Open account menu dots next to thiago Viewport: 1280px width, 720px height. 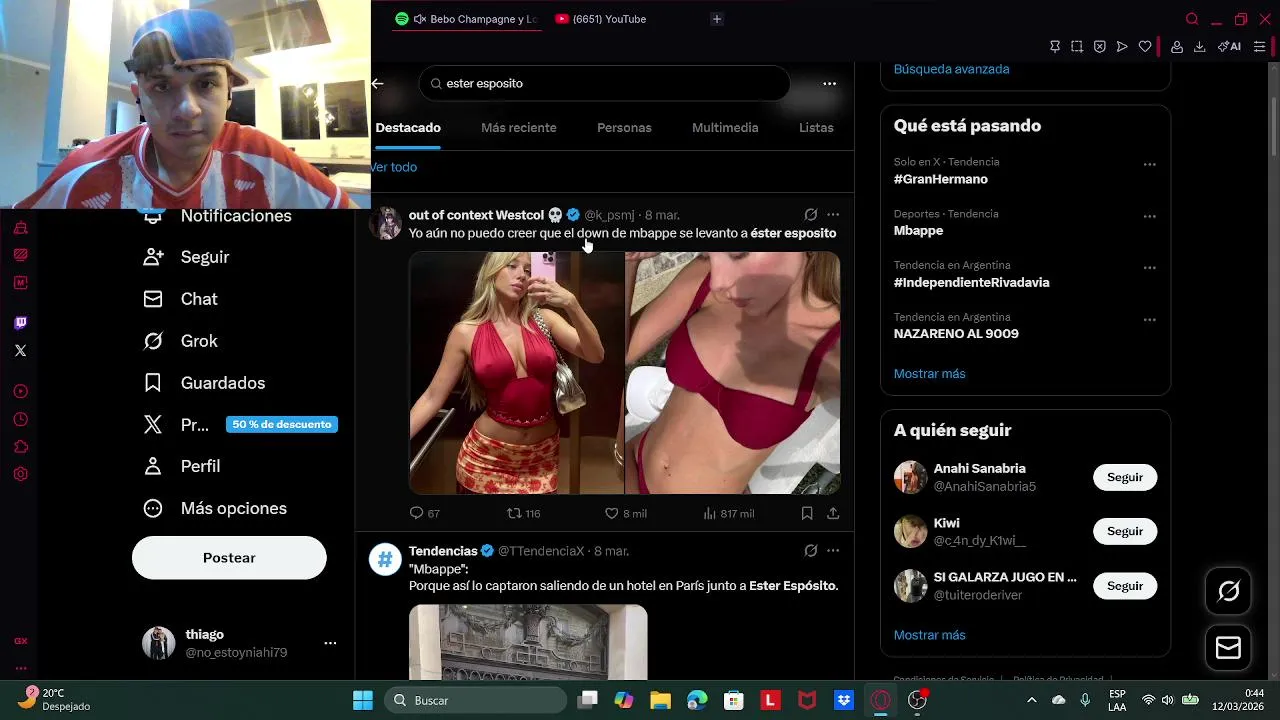click(x=330, y=643)
